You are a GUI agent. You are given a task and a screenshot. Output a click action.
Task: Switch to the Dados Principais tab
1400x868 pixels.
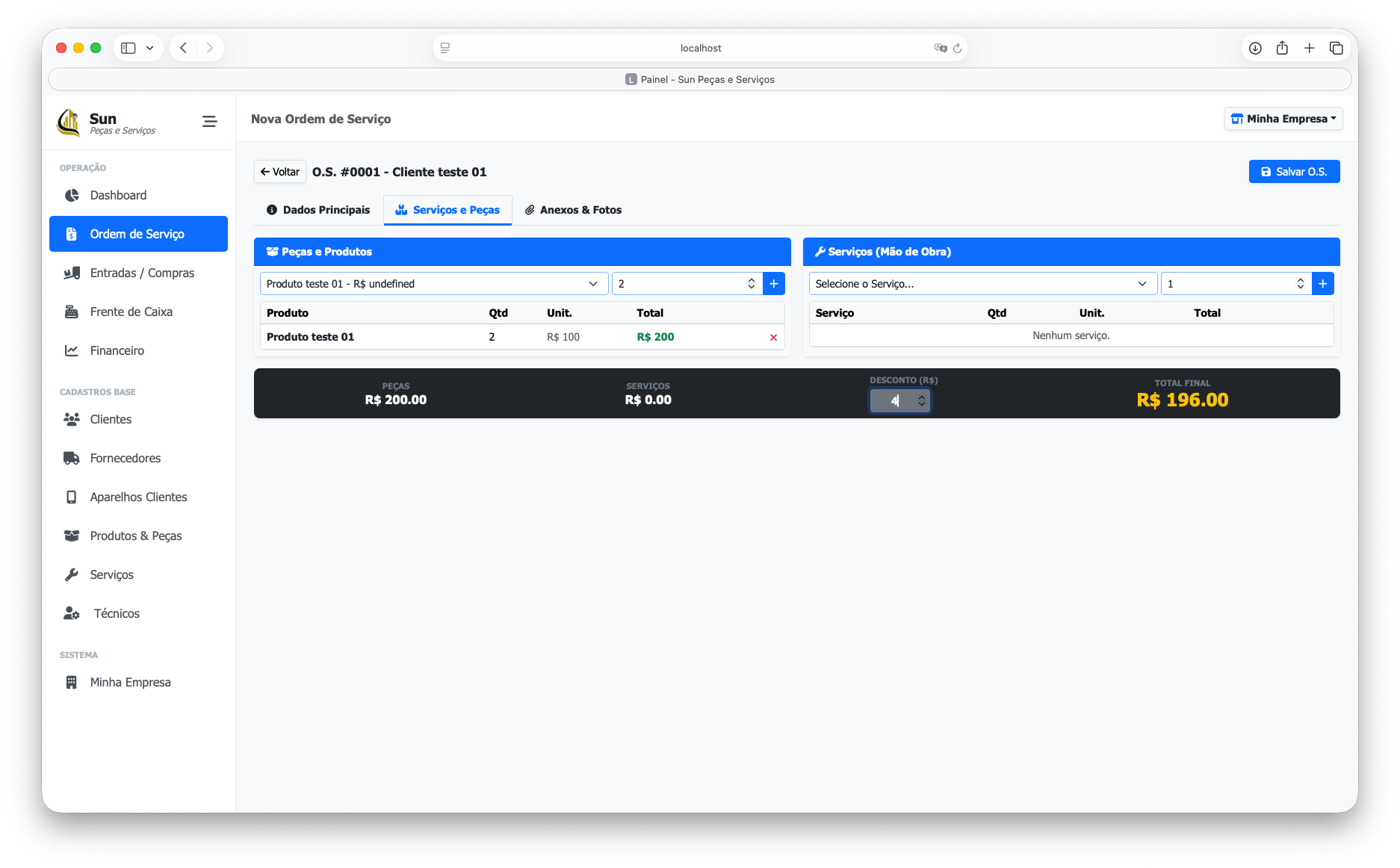(318, 210)
